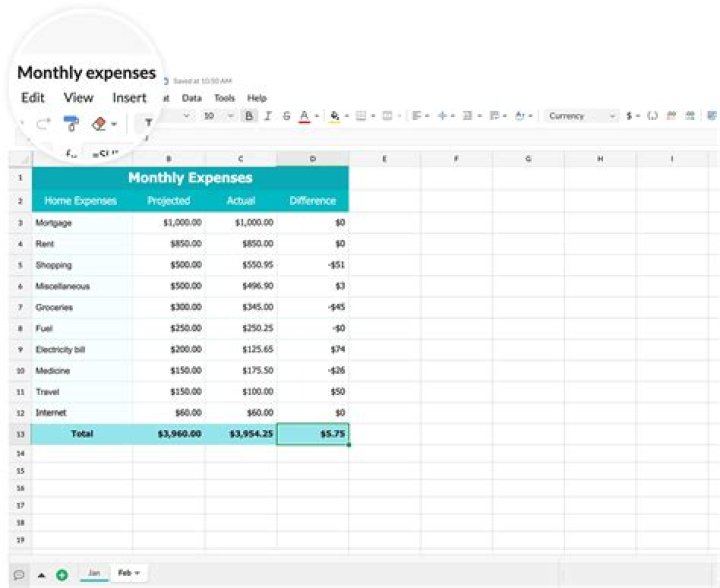
Task: Open the Edit menu
Action: coord(33,98)
